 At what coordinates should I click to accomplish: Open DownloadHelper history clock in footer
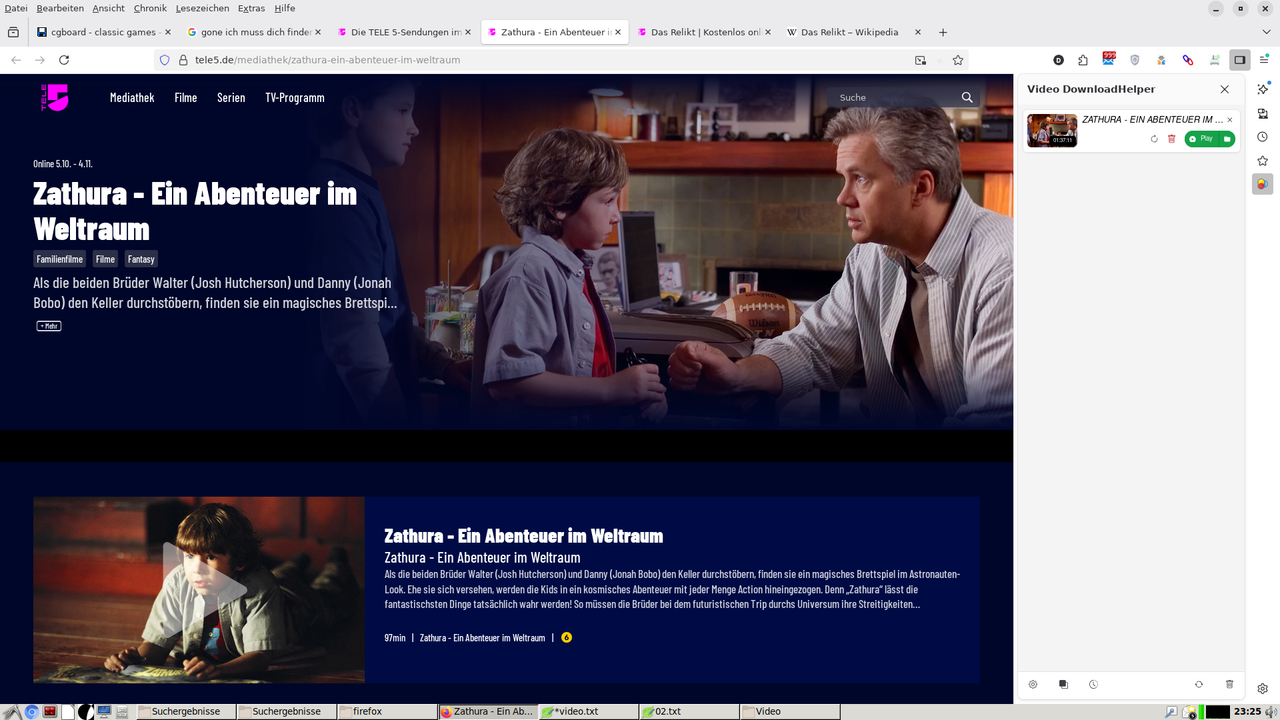[x=1093, y=684]
